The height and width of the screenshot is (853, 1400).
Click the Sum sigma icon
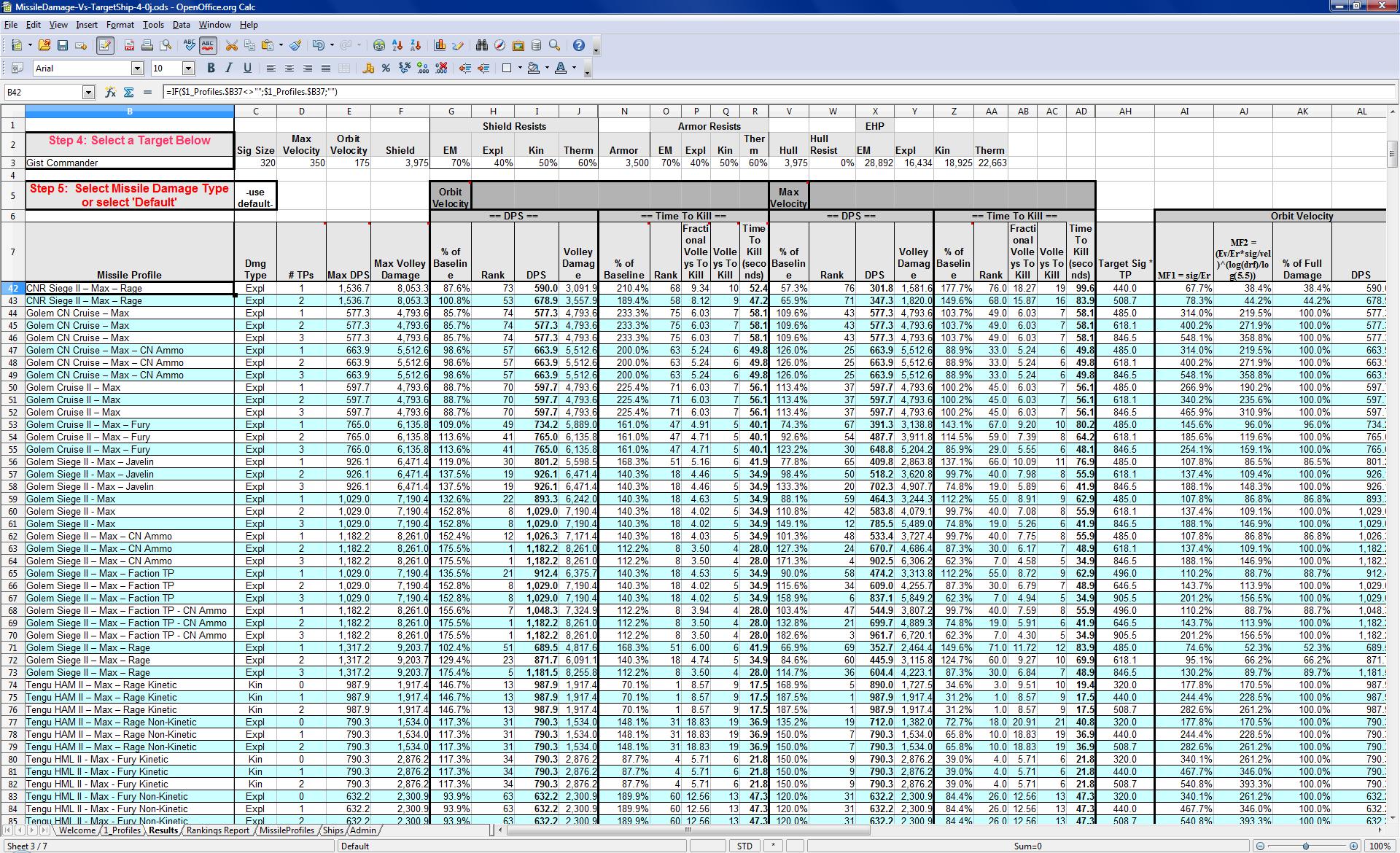click(128, 92)
